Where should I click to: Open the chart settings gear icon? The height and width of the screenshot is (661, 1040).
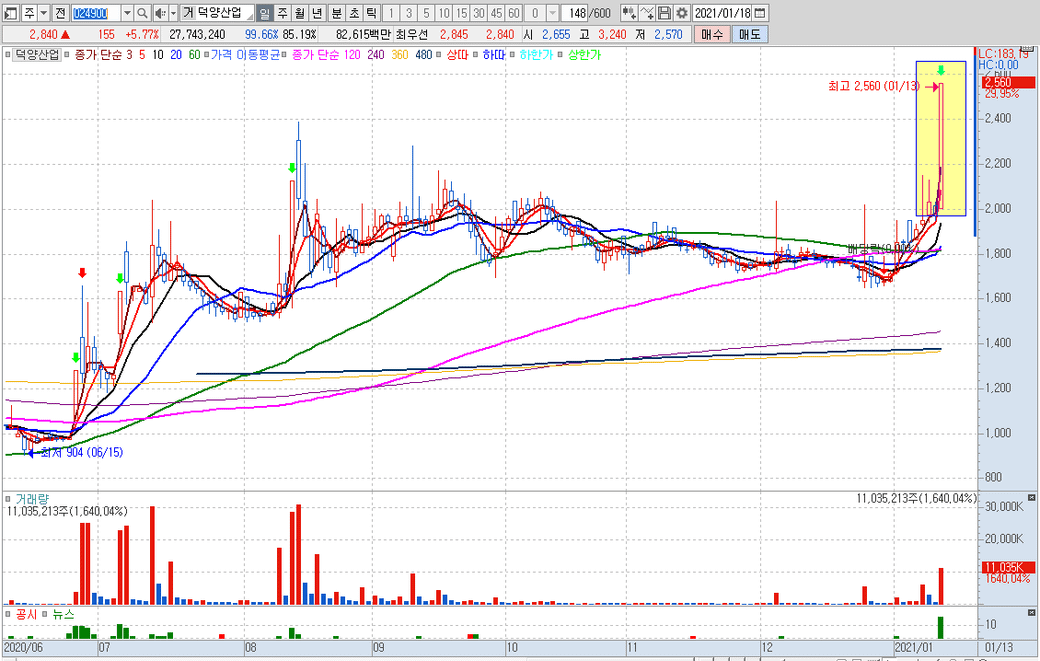(x=682, y=13)
